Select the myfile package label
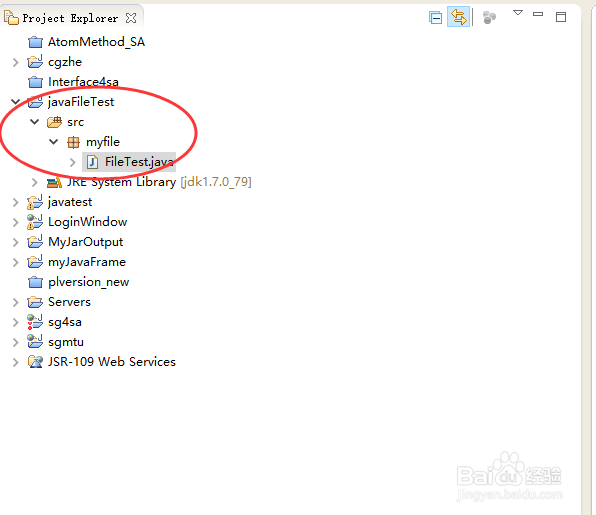Screen dimensions: 596x515 pyautogui.click(x=103, y=142)
